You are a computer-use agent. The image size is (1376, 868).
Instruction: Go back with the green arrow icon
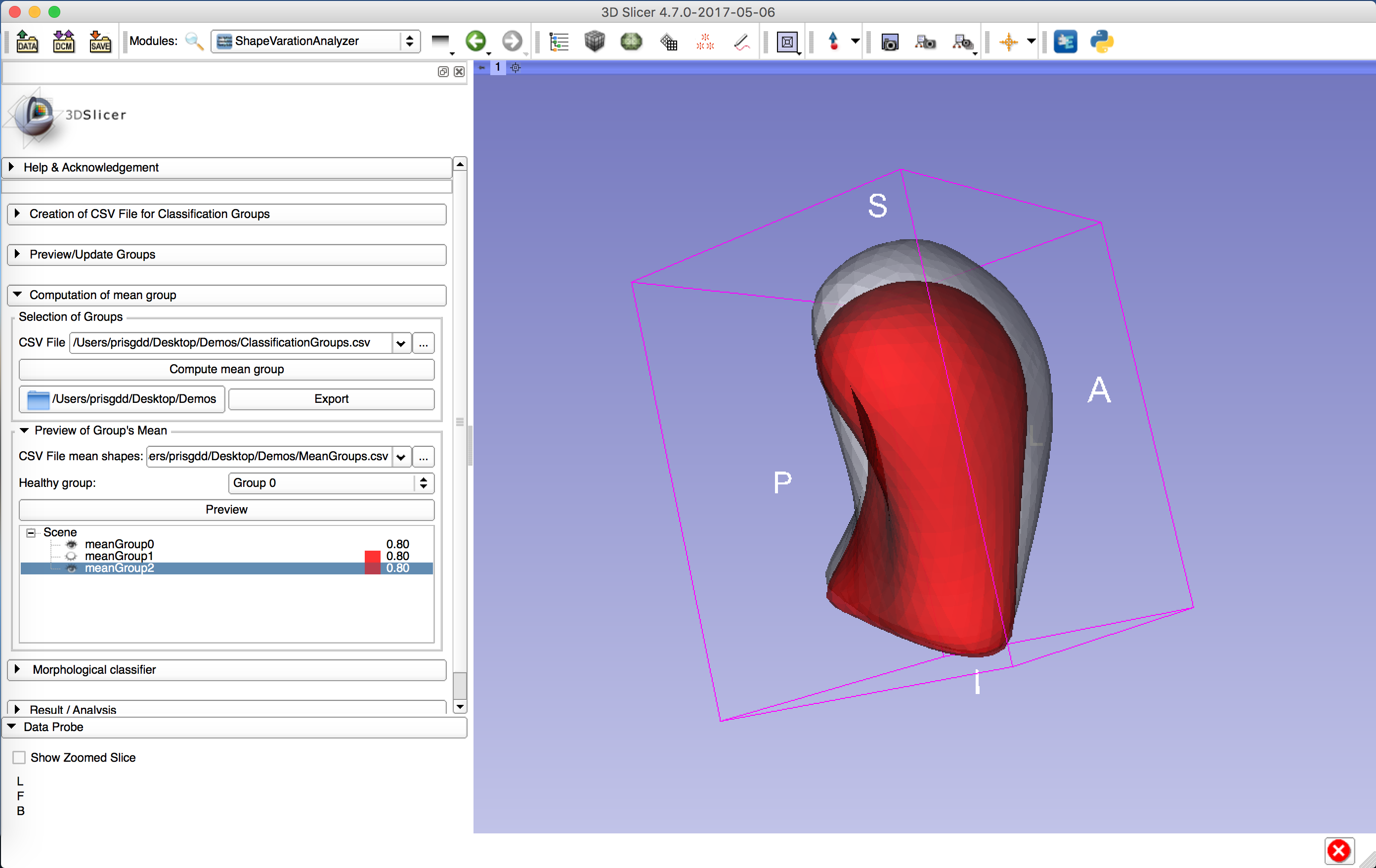click(475, 41)
